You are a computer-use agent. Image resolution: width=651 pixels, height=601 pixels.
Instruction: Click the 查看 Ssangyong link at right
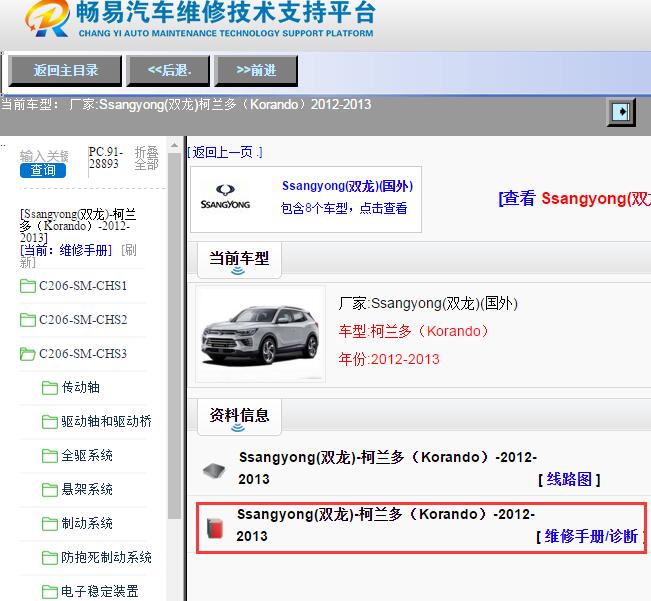click(574, 198)
